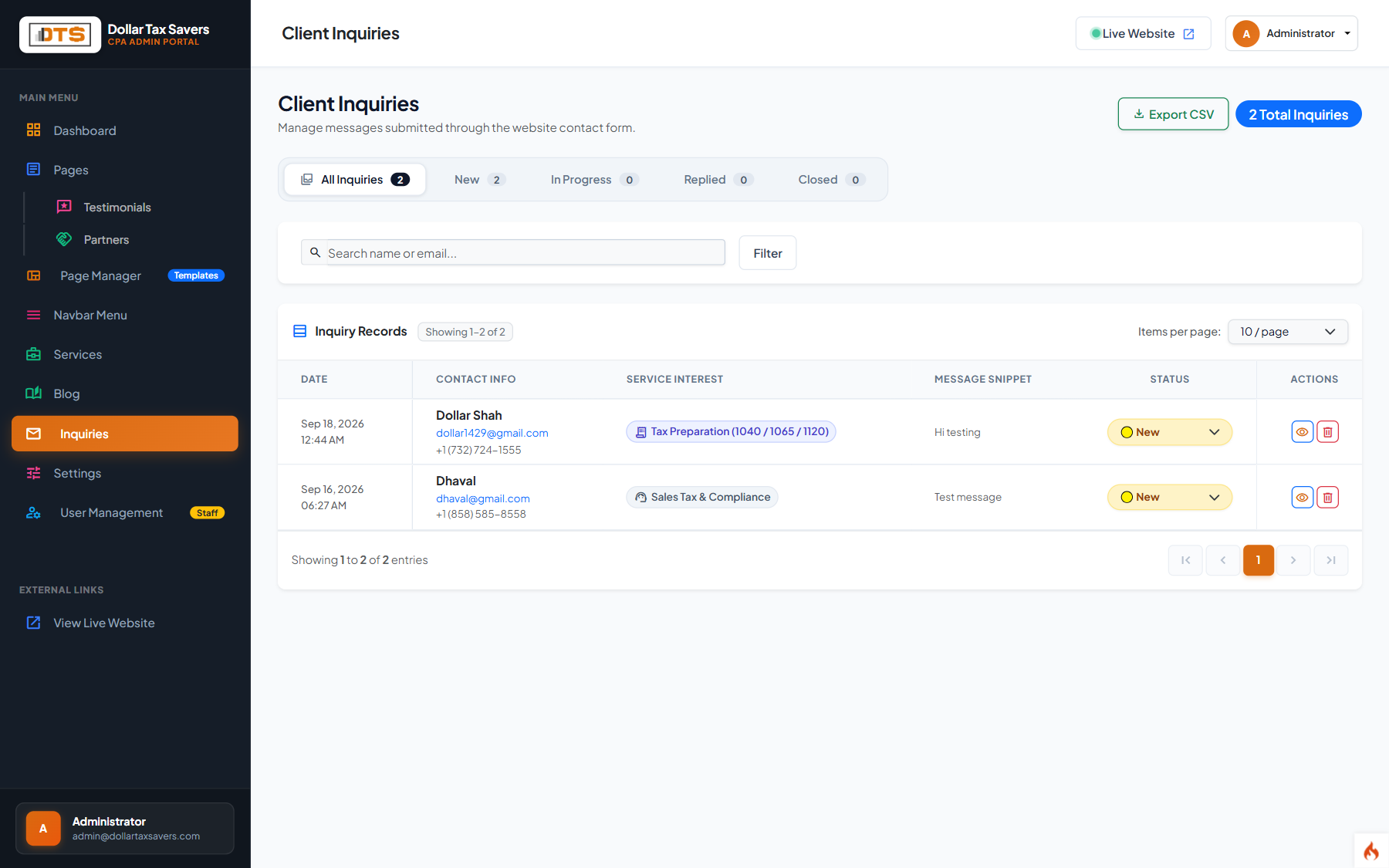The width and height of the screenshot is (1389, 868).
Task: Select the Closed inquiries tab
Action: [x=831, y=180]
